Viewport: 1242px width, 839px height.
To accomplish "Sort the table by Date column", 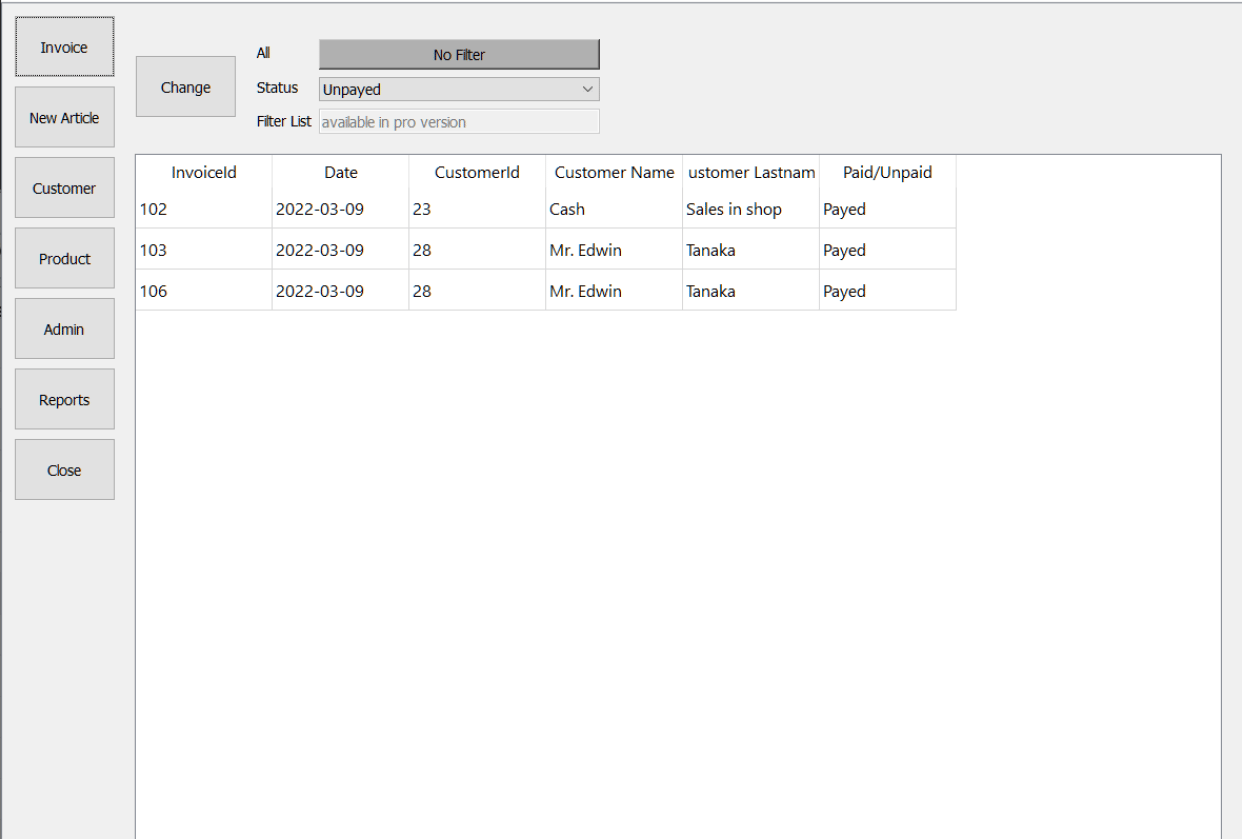I will pos(339,172).
